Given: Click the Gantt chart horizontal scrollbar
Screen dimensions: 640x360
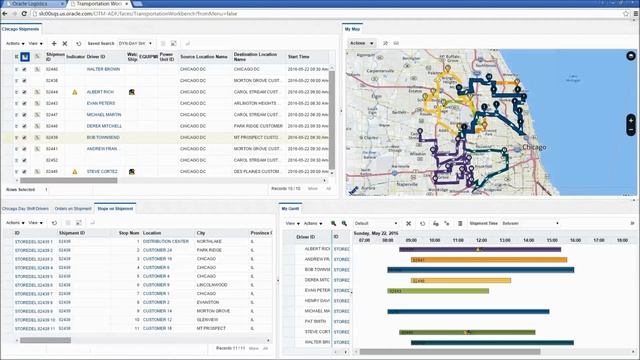Looking at the screenshot, I should pyautogui.click(x=449, y=351).
